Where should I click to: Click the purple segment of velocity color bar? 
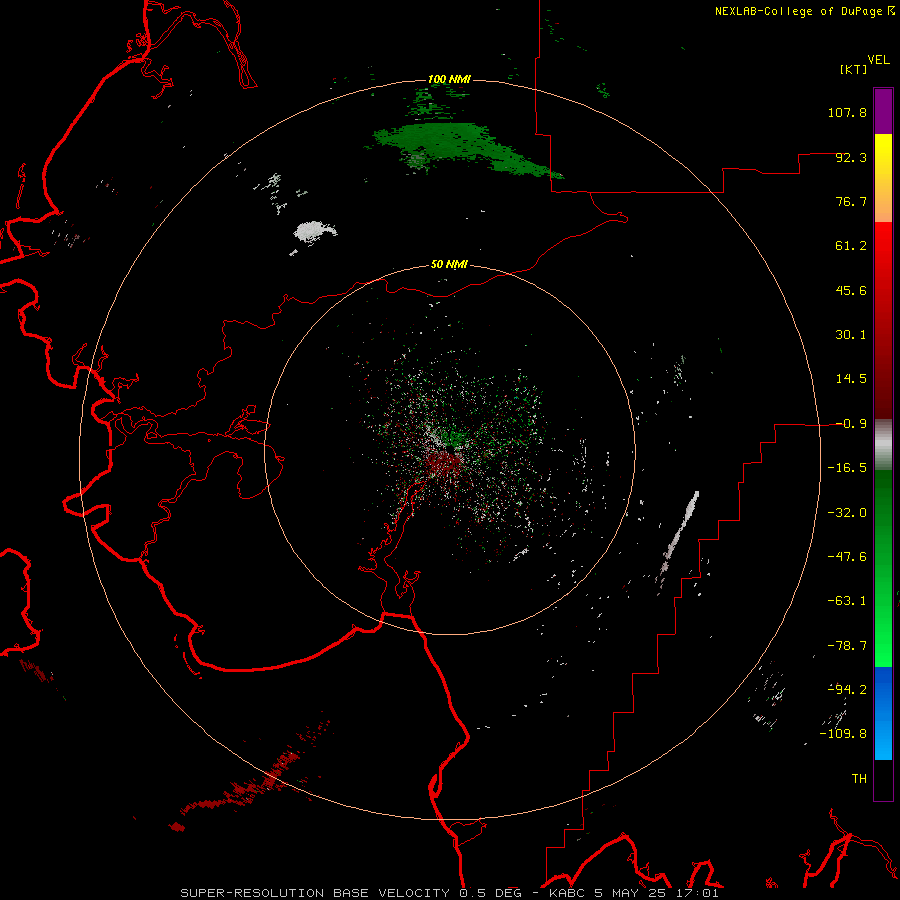(x=883, y=111)
